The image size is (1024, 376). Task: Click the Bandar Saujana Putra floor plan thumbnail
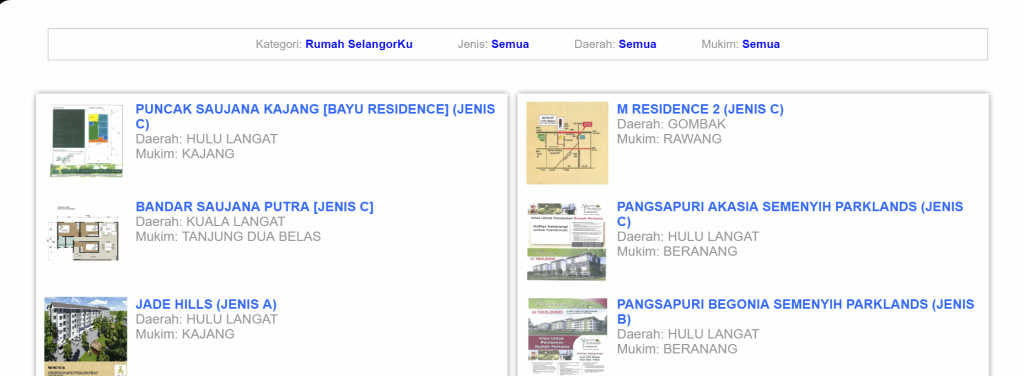click(84, 232)
